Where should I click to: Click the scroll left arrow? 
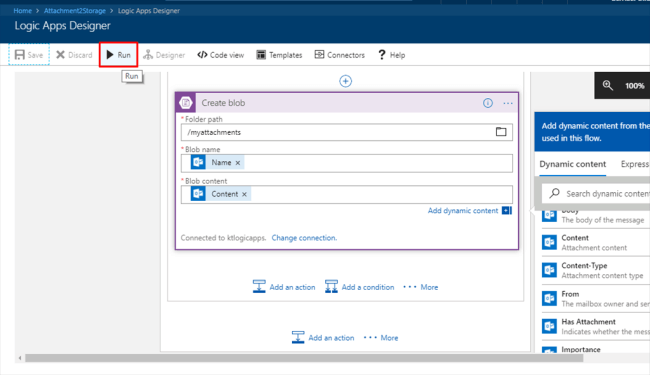click(x=19, y=358)
